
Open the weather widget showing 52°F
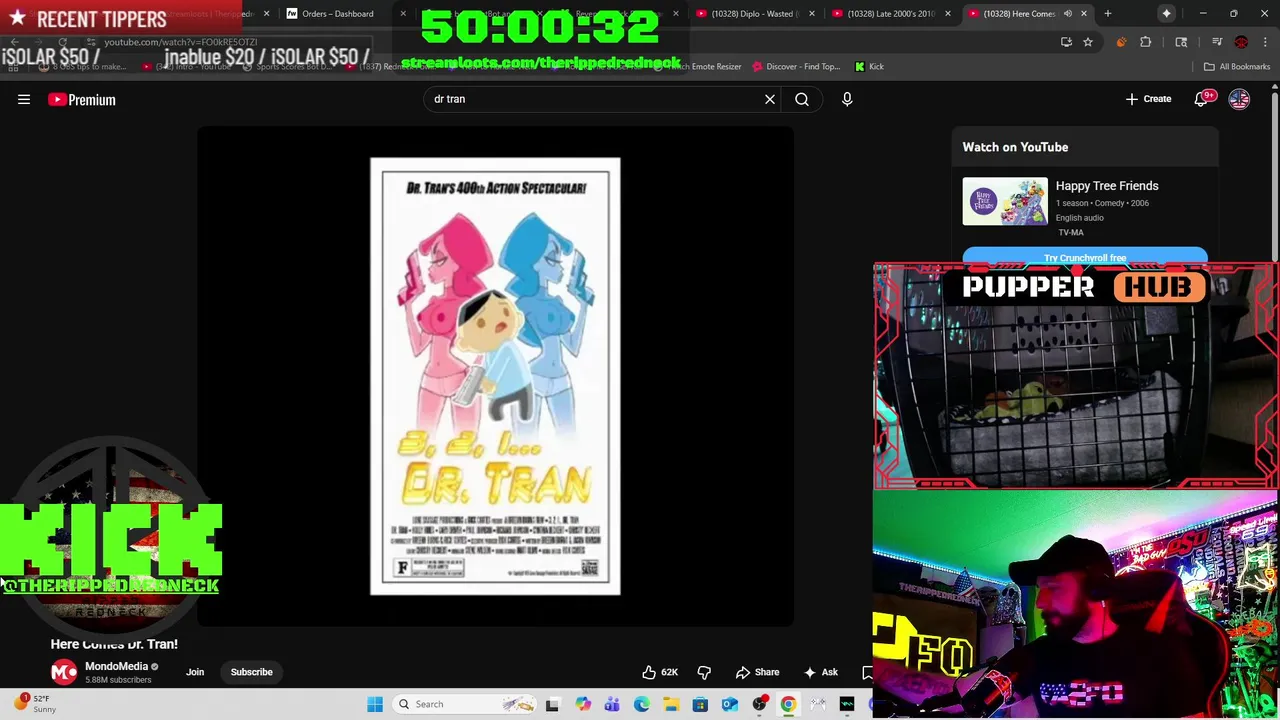click(x=36, y=704)
